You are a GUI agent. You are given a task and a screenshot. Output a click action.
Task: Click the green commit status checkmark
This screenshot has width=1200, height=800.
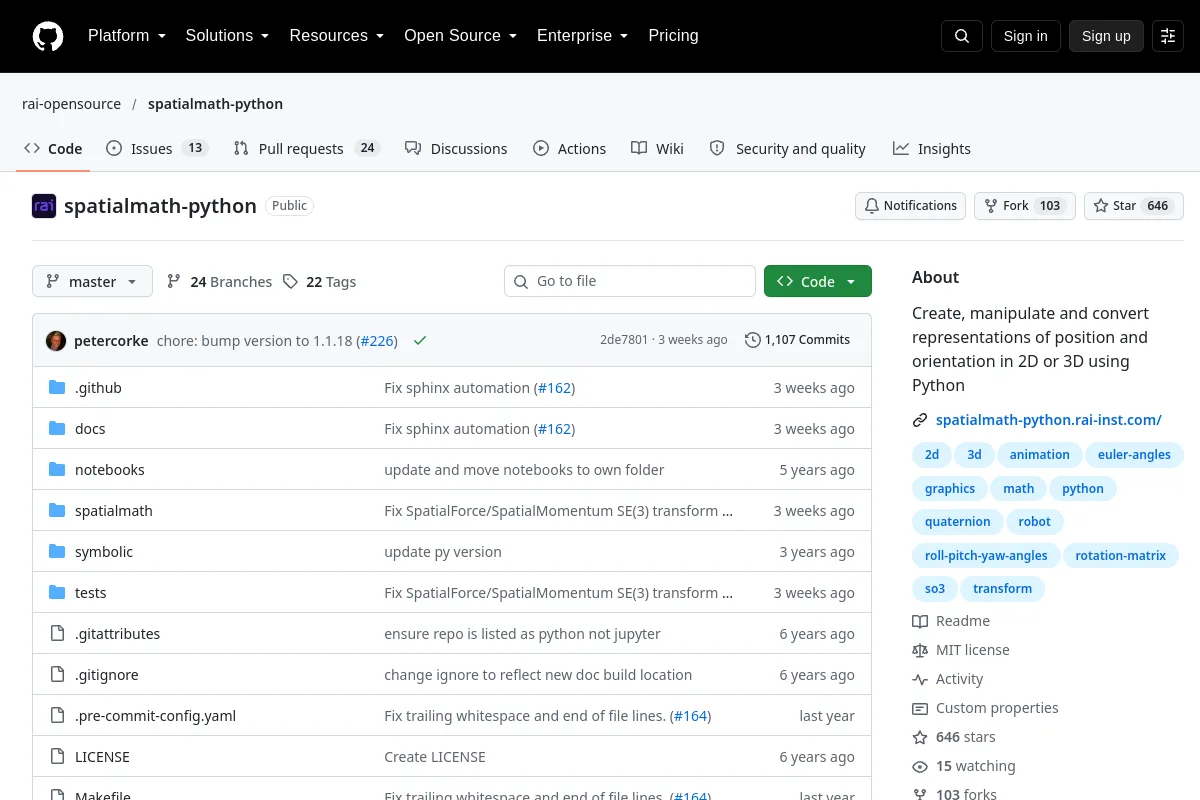point(420,340)
